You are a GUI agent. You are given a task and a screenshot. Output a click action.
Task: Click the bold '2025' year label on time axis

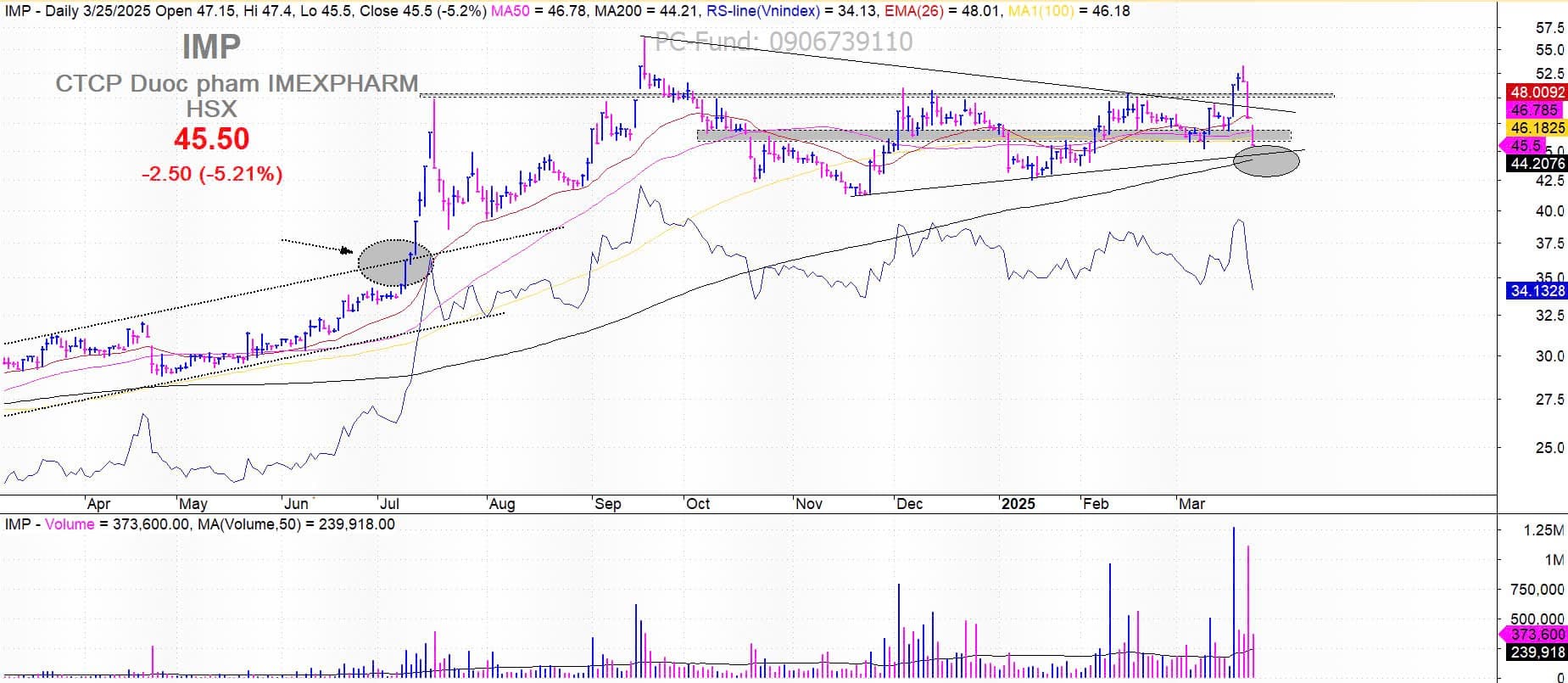pos(1018,504)
